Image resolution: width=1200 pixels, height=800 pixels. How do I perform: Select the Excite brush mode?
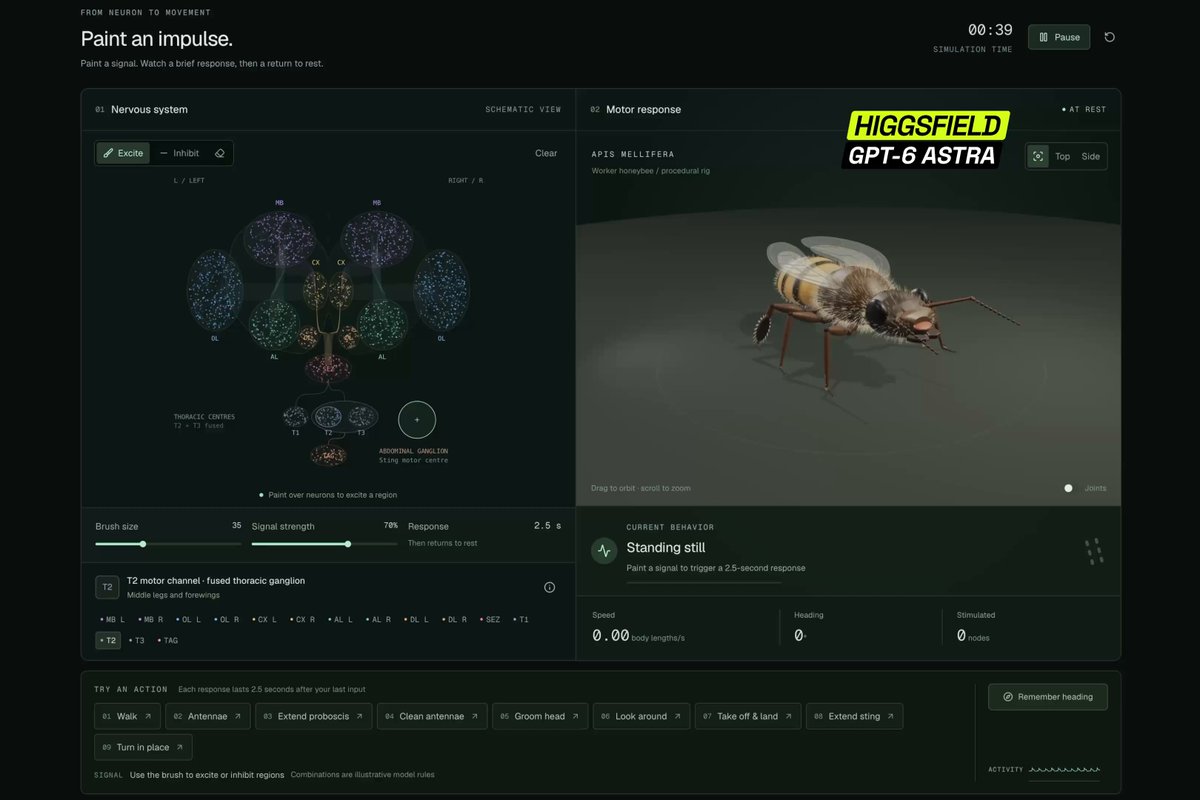point(124,153)
